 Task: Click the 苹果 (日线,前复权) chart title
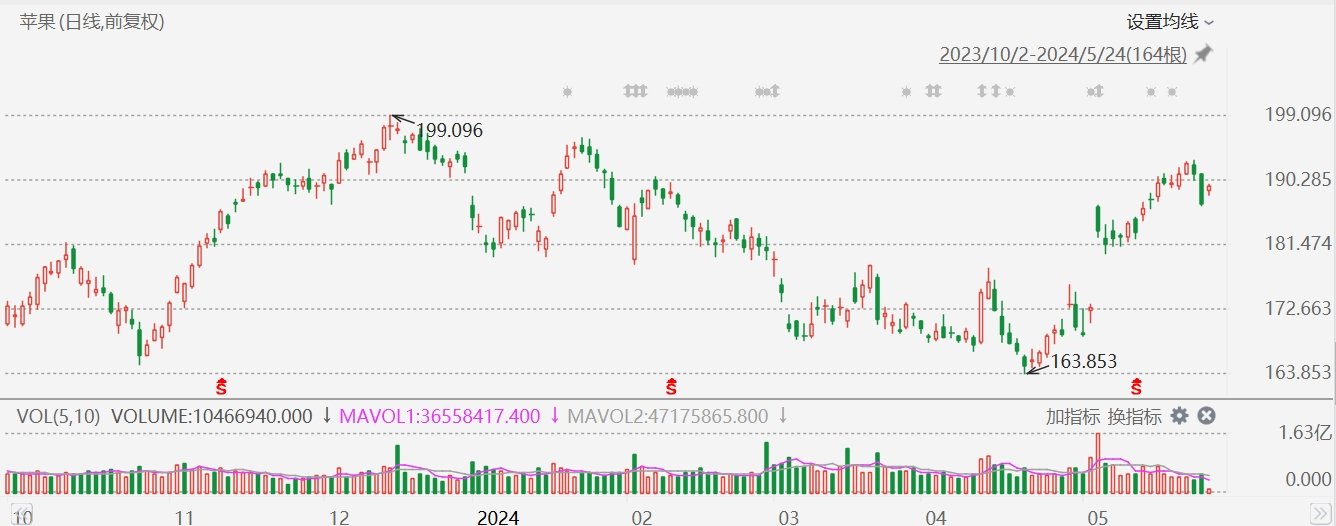(92, 22)
